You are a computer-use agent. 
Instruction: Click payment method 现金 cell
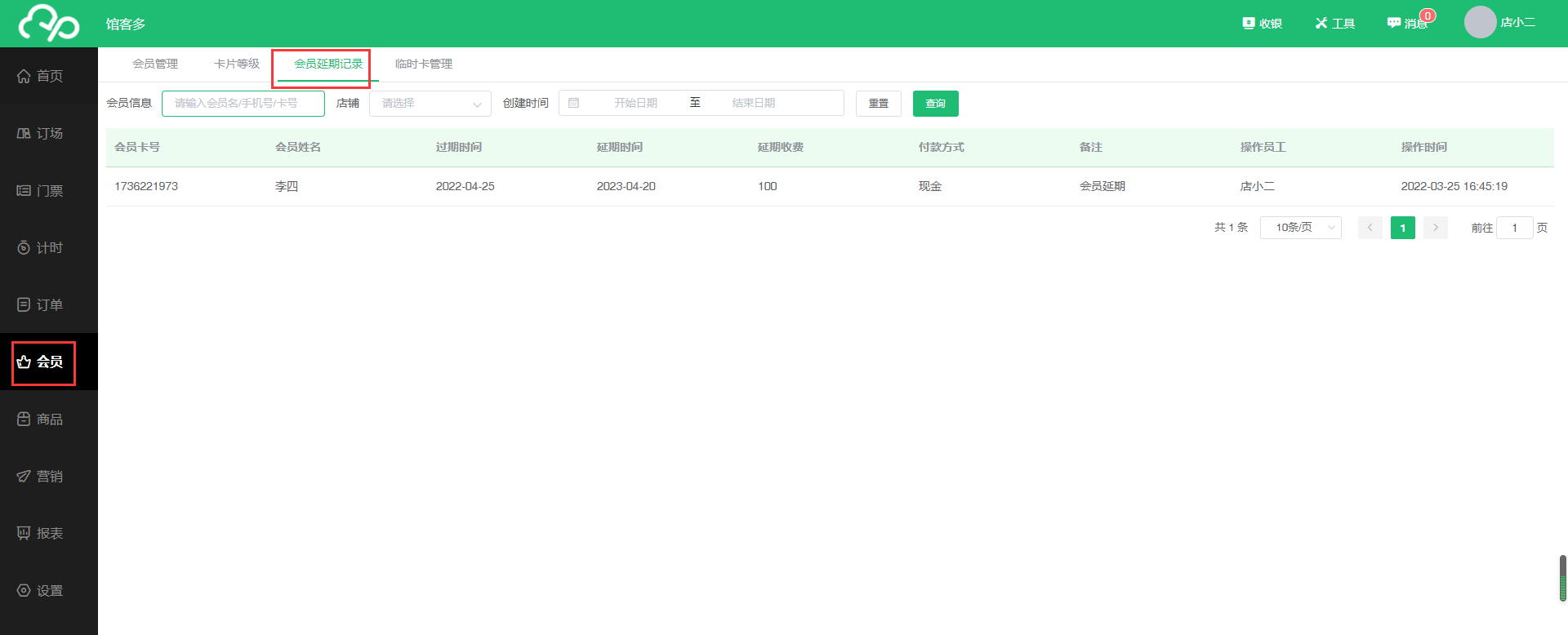click(x=930, y=186)
